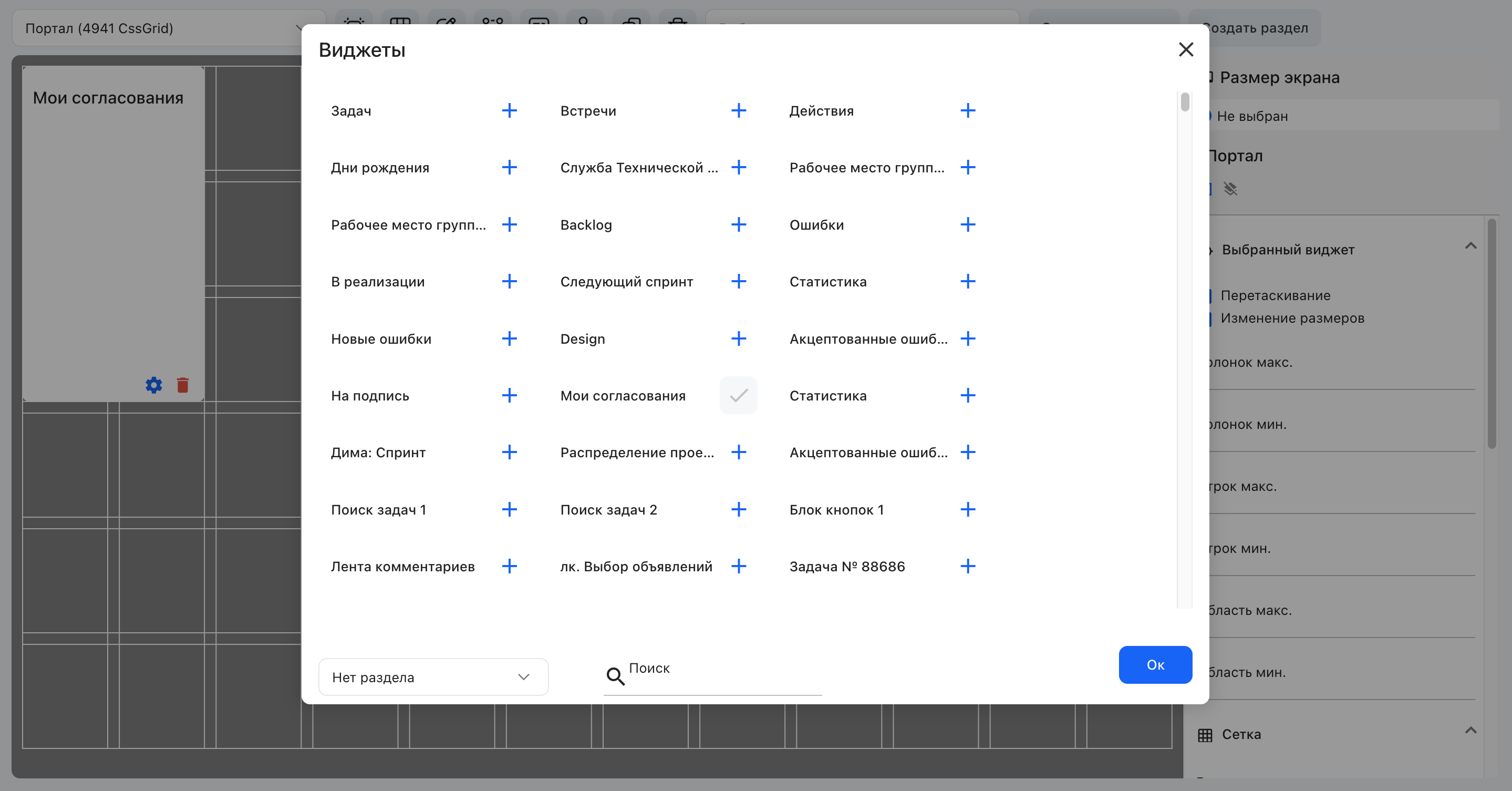Add the Design widget with its plus
Image resolution: width=1512 pixels, height=791 pixels.
point(738,338)
